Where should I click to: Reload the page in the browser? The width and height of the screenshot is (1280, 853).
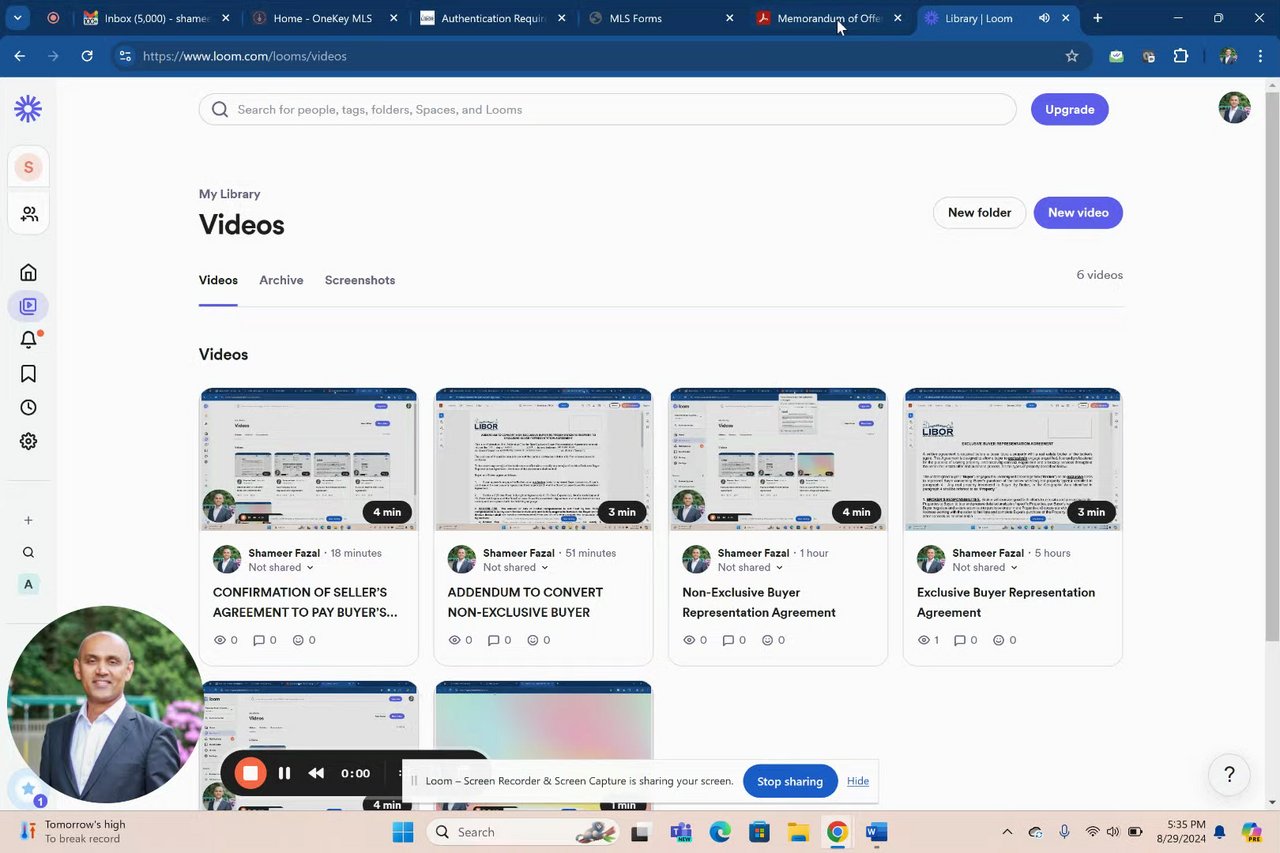click(x=87, y=56)
